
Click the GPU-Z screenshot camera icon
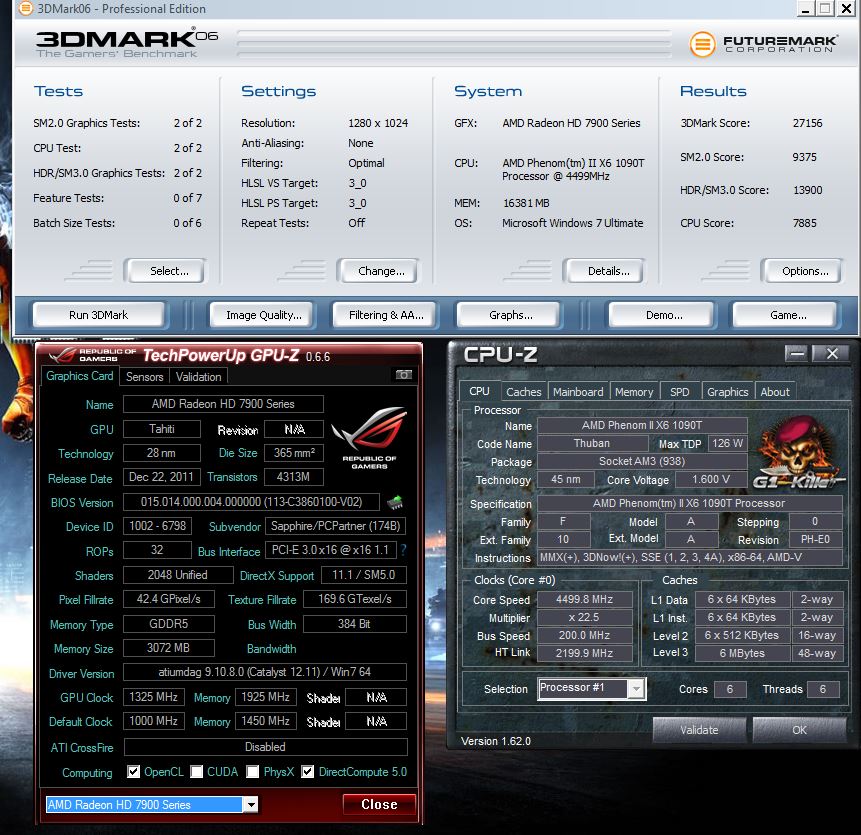pyautogui.click(x=404, y=374)
